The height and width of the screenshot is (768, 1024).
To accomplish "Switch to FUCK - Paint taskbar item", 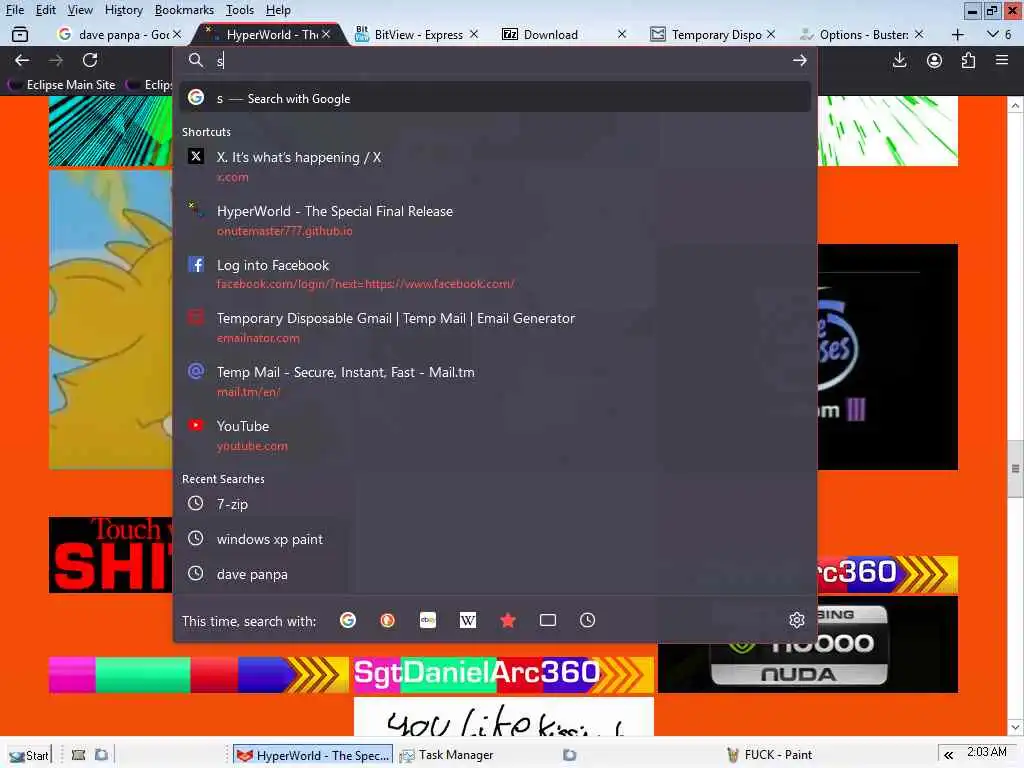I will click(769, 755).
